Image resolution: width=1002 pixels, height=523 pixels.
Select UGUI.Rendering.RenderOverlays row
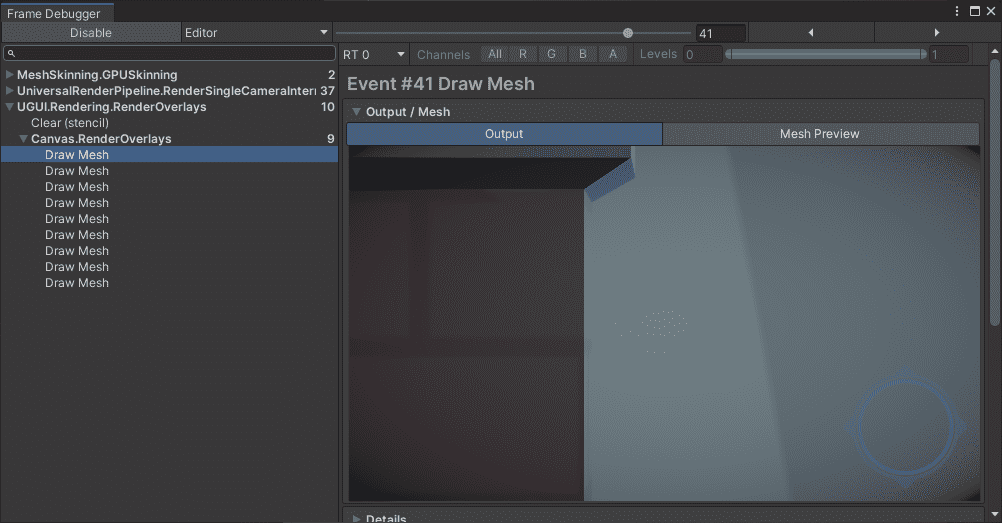(x=169, y=107)
